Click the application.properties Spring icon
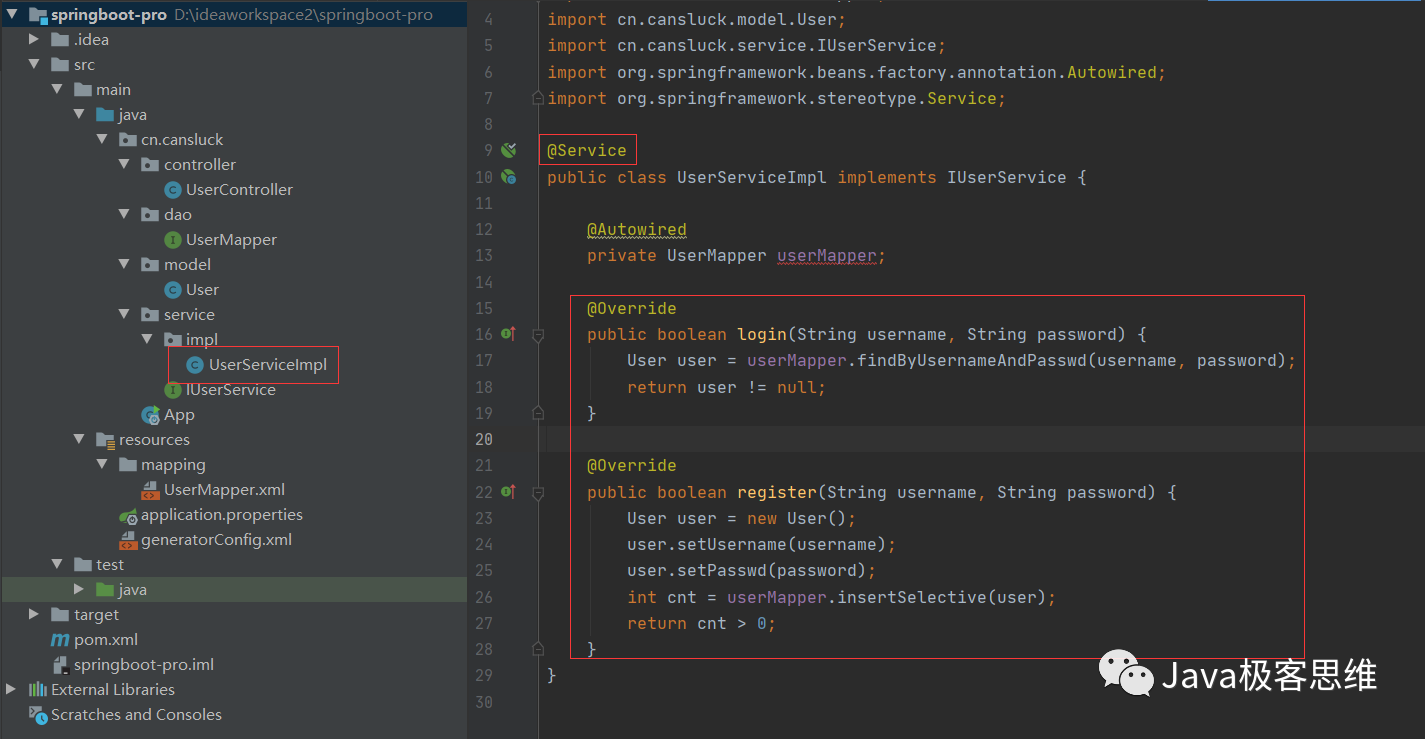This screenshot has height=739, width=1425. tap(128, 515)
